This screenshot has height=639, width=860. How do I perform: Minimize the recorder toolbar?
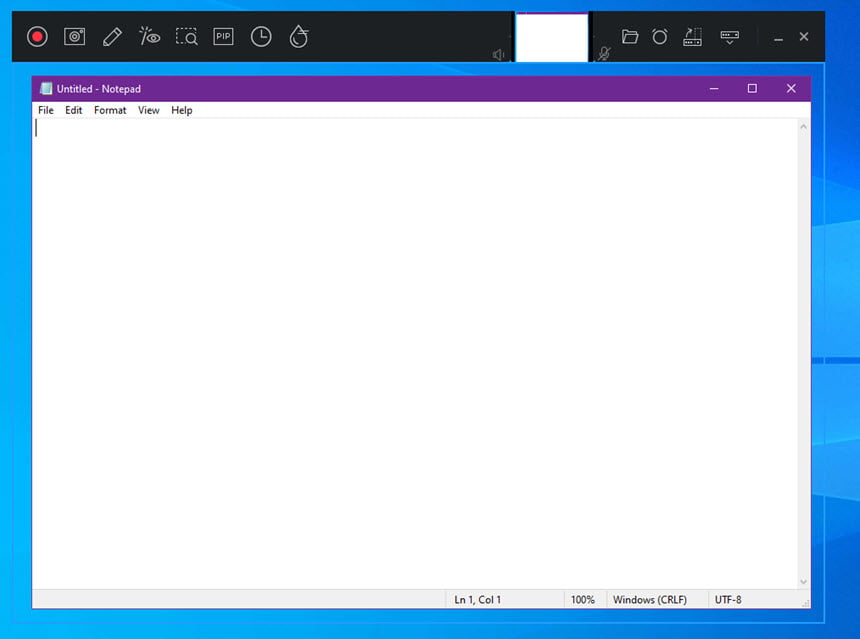778,38
